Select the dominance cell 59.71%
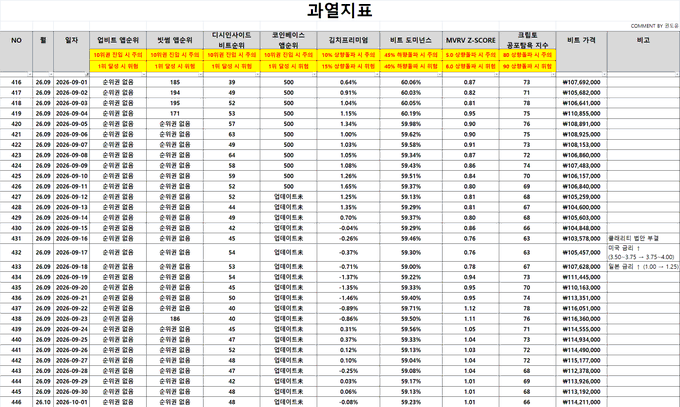This screenshot has height=407, width=680. point(411,308)
